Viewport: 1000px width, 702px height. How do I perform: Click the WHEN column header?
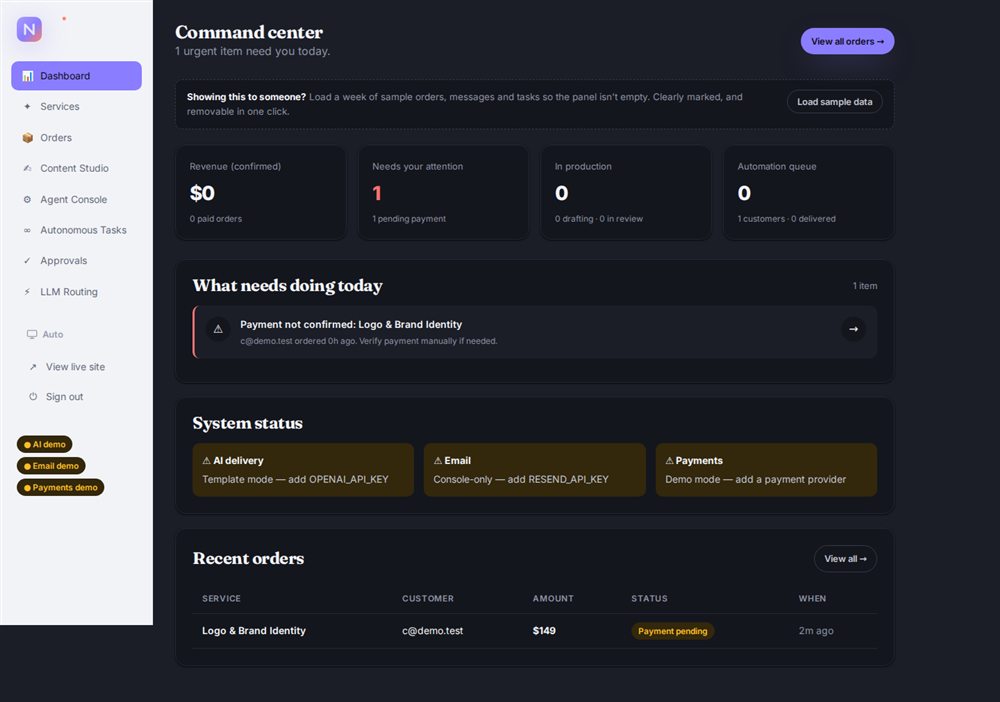(812, 599)
